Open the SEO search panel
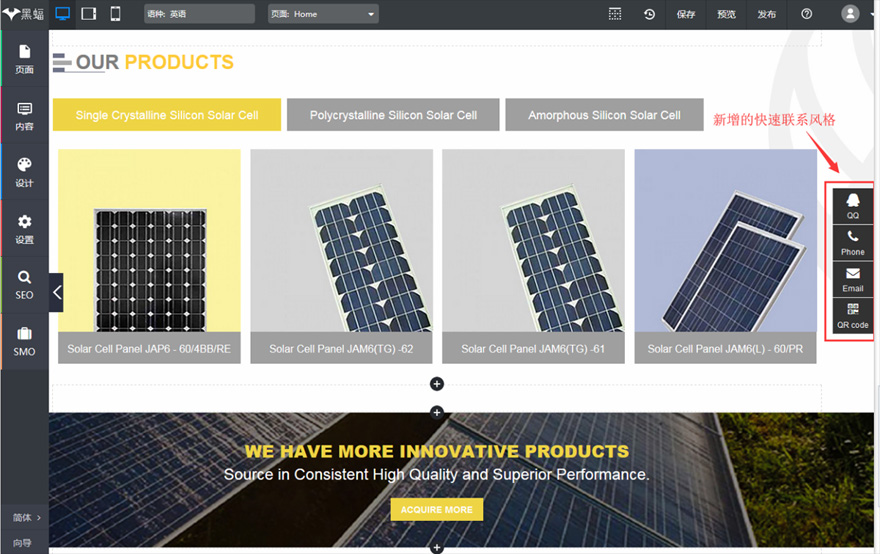This screenshot has width=880, height=554. (24, 285)
